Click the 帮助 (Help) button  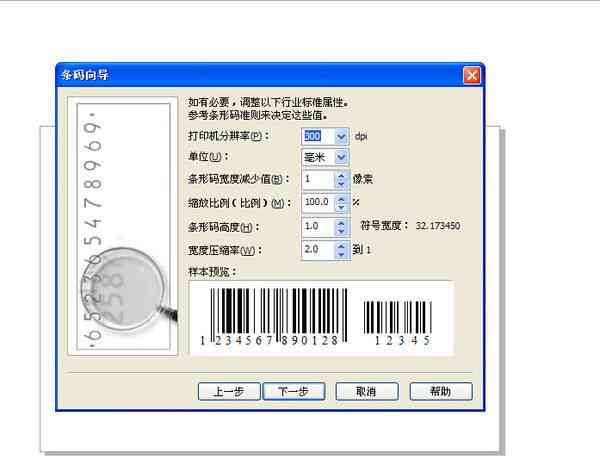coord(440,391)
